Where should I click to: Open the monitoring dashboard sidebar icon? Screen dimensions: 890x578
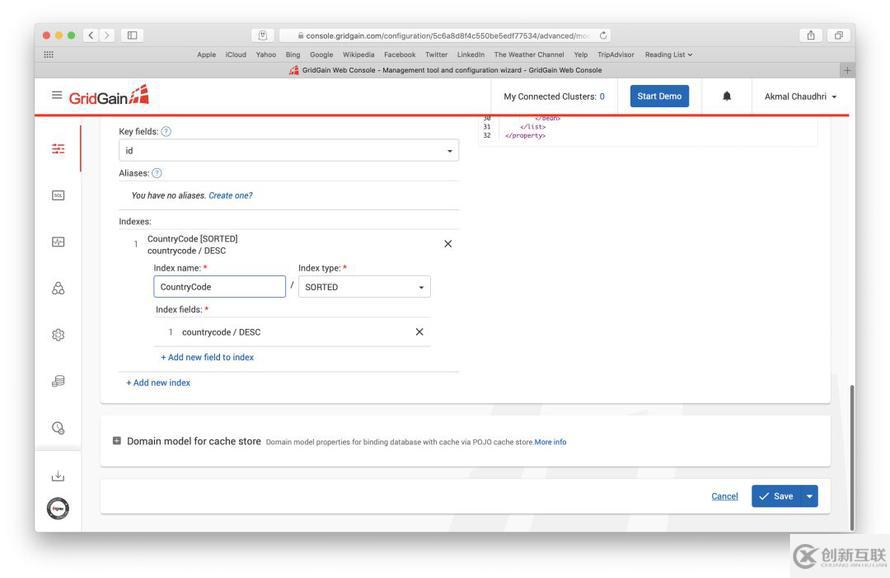pos(58,242)
